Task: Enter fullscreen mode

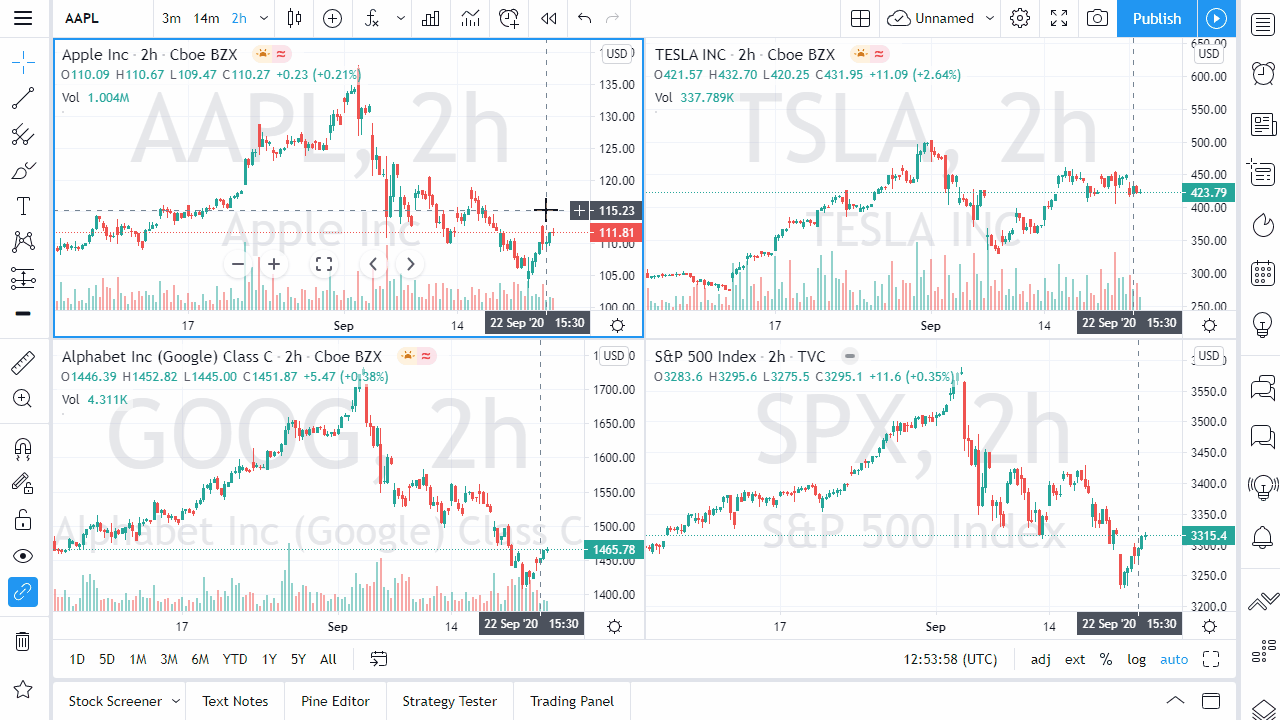Action: pos(1059,18)
